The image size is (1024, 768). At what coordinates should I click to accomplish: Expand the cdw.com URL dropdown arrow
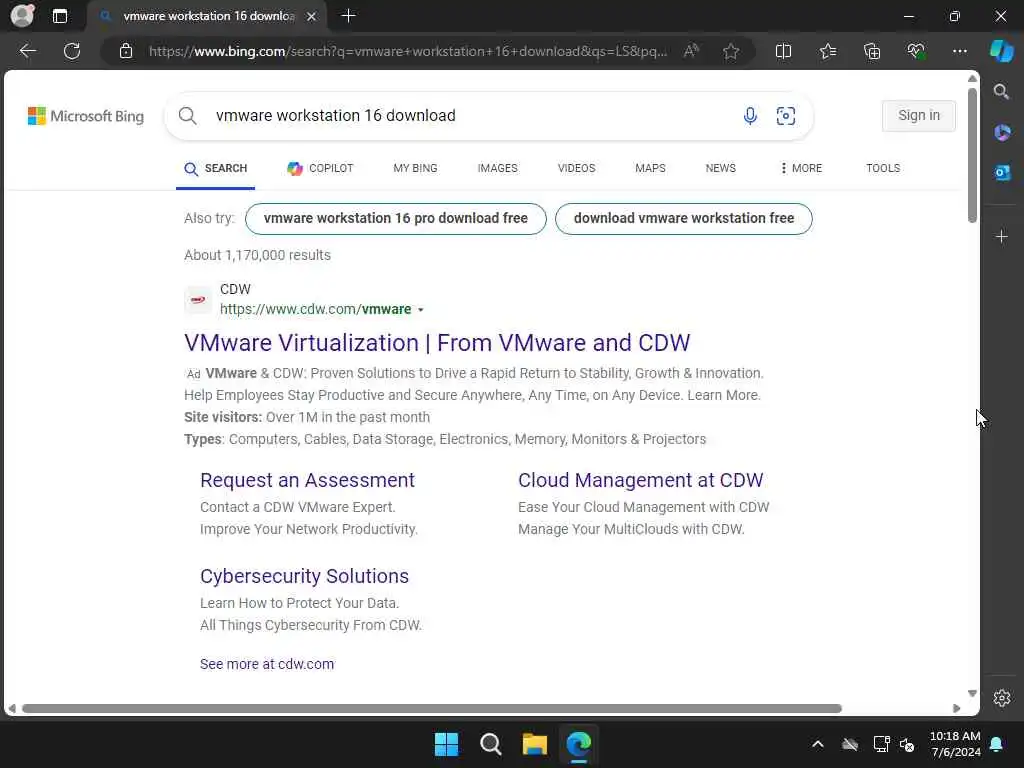421,310
